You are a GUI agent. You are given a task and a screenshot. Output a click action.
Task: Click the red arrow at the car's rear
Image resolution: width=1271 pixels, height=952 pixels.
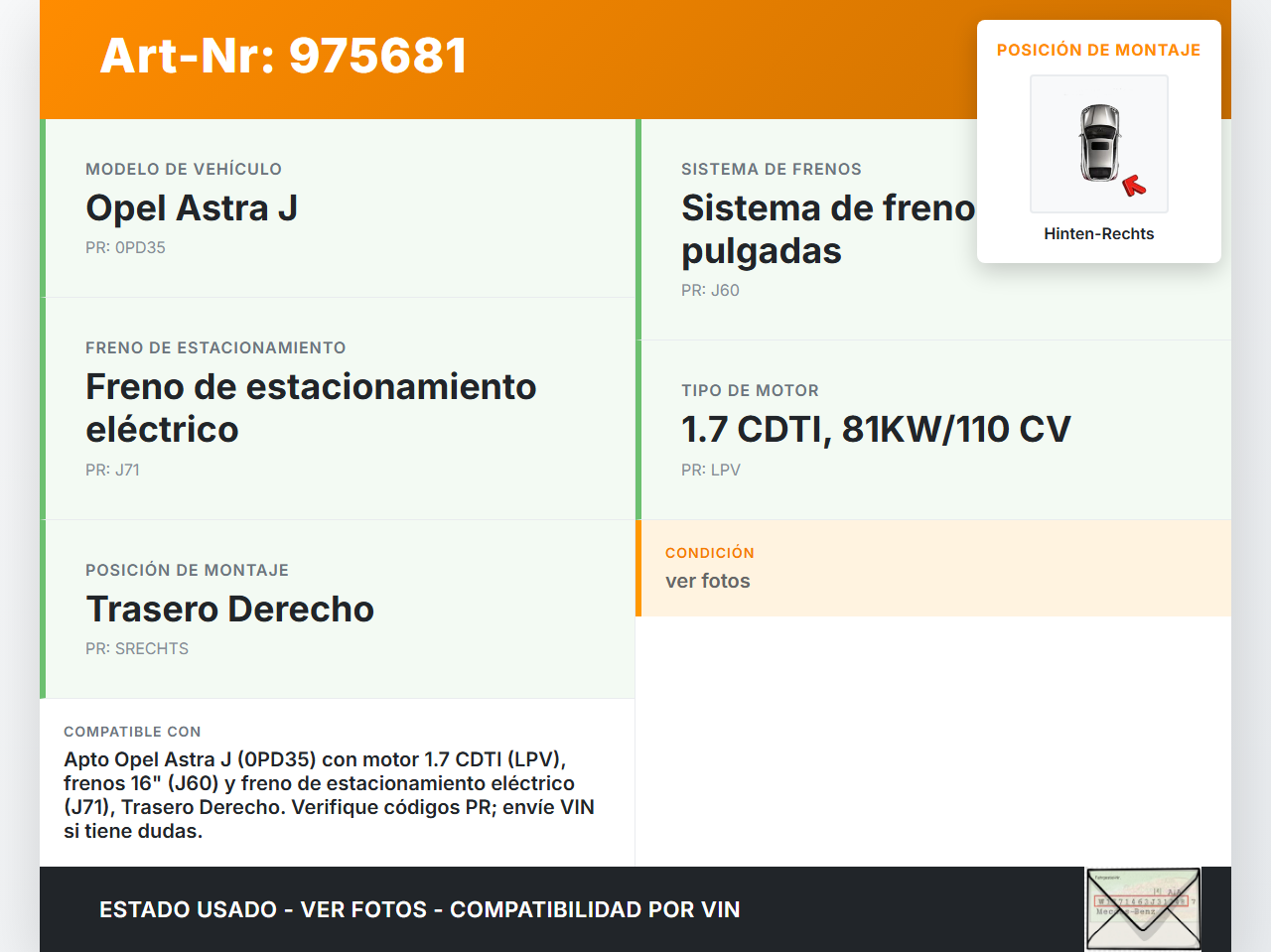[1133, 186]
